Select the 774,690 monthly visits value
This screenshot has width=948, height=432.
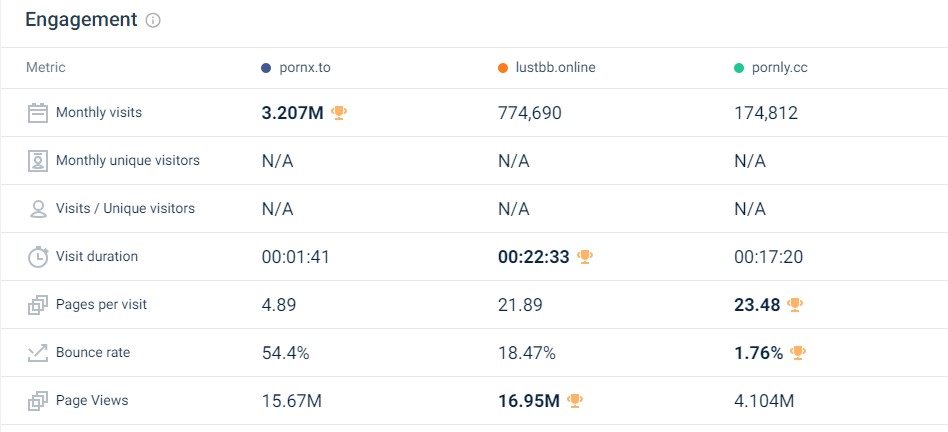[530, 113]
